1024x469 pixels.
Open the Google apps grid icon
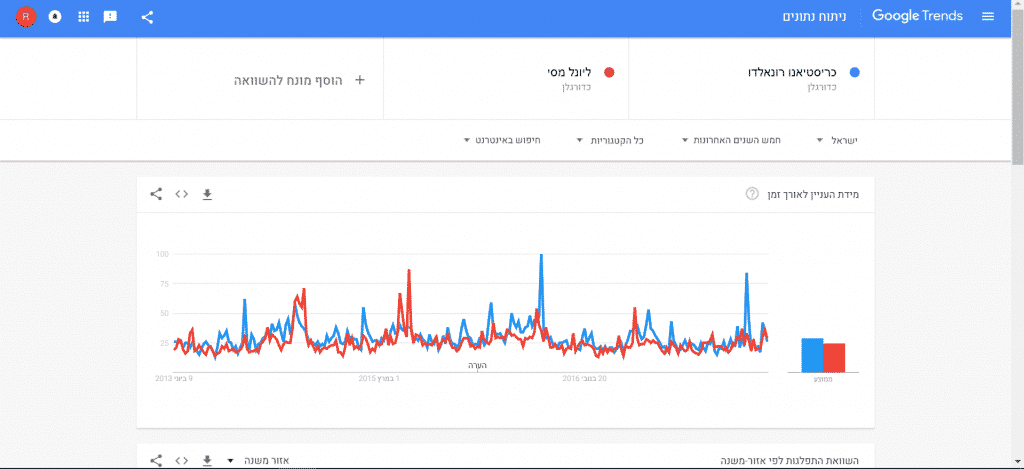[84, 17]
